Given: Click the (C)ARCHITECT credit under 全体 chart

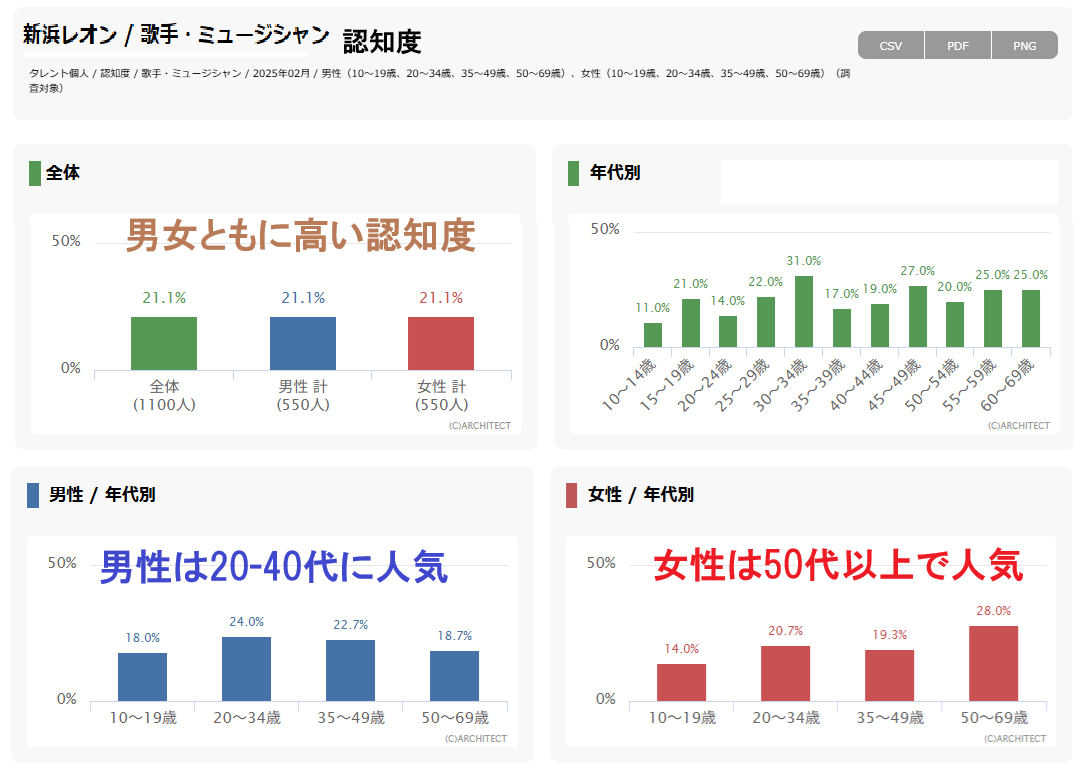Looking at the screenshot, I should [474, 426].
